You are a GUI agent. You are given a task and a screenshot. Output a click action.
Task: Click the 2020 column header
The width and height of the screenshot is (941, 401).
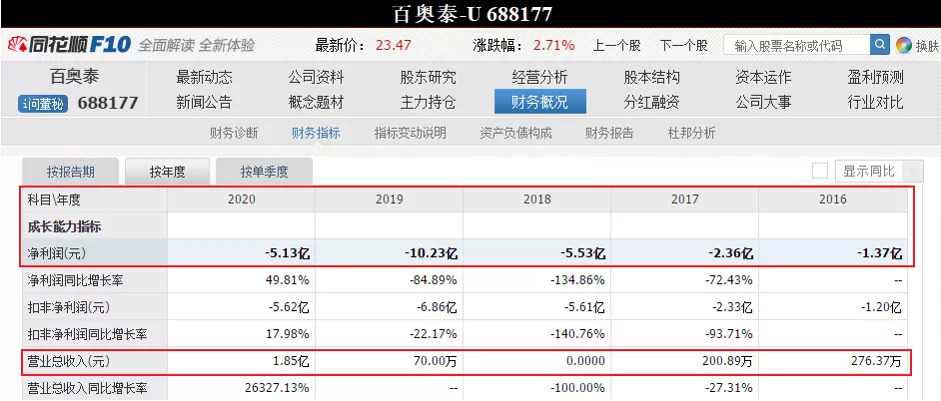241,199
